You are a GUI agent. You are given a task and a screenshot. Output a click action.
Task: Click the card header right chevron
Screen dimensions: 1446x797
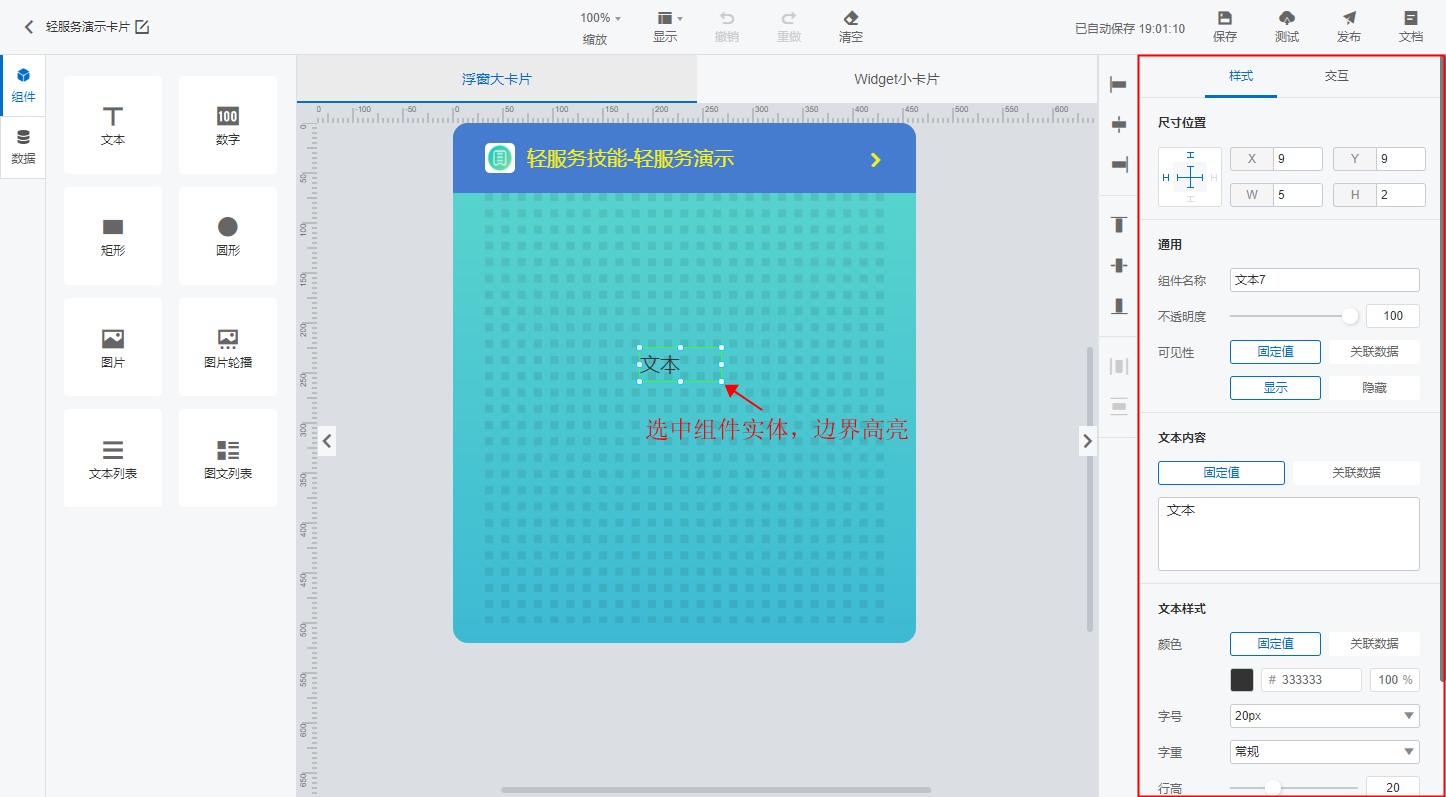pos(876,160)
